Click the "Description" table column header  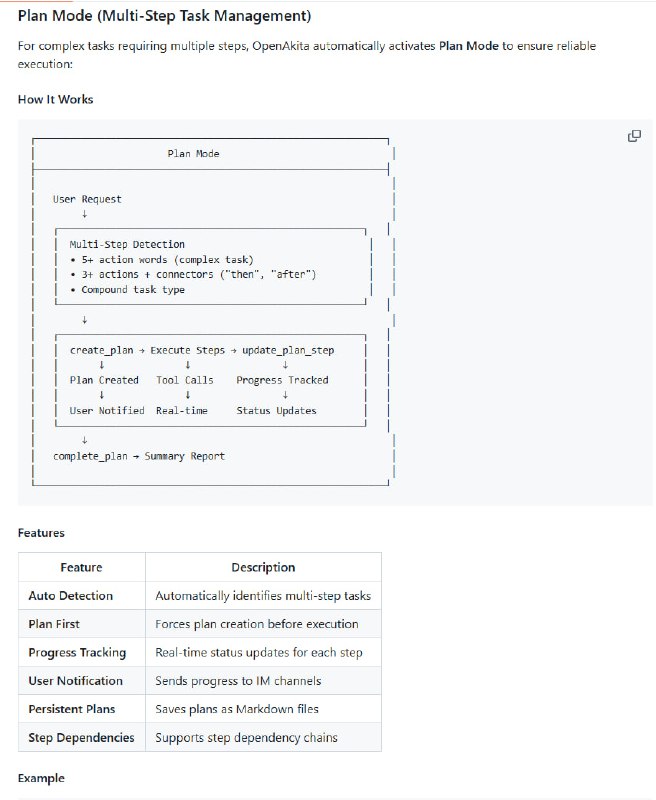pyautogui.click(x=263, y=567)
